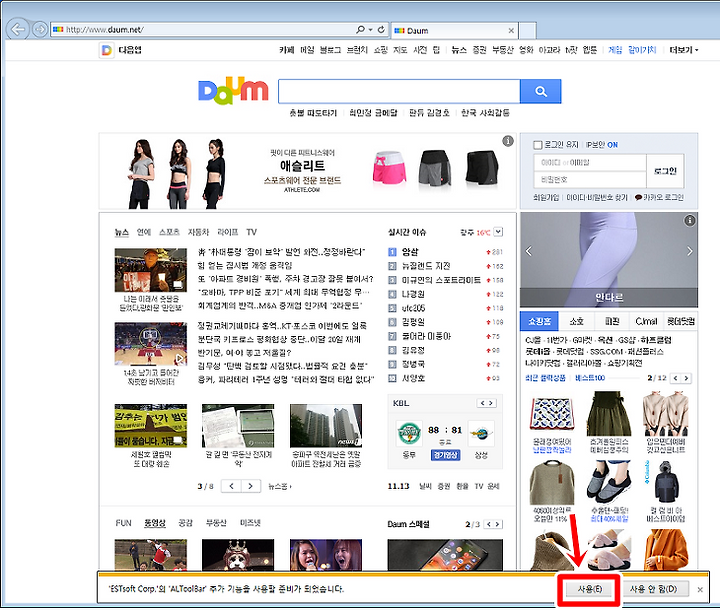Switch to the 자동차 news tab
The image size is (720, 610).
pyautogui.click(x=198, y=232)
